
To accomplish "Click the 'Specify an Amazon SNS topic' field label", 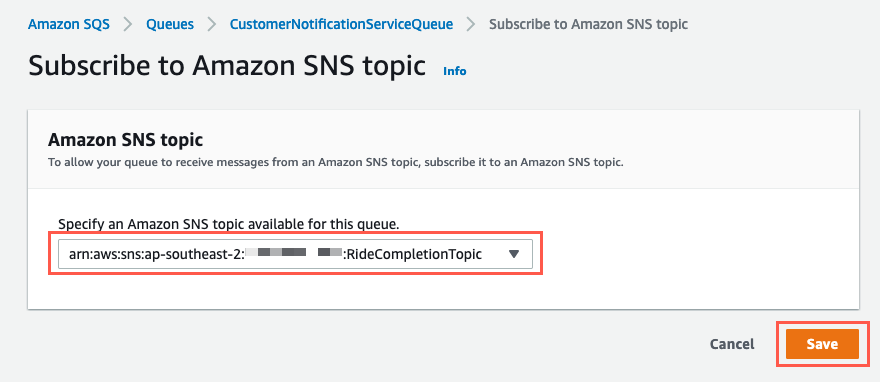I will click(x=229, y=224).
